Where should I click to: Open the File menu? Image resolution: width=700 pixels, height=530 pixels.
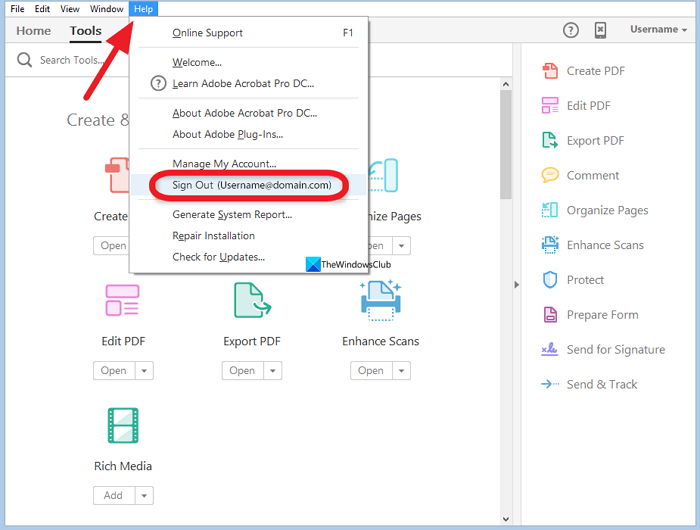pos(17,8)
